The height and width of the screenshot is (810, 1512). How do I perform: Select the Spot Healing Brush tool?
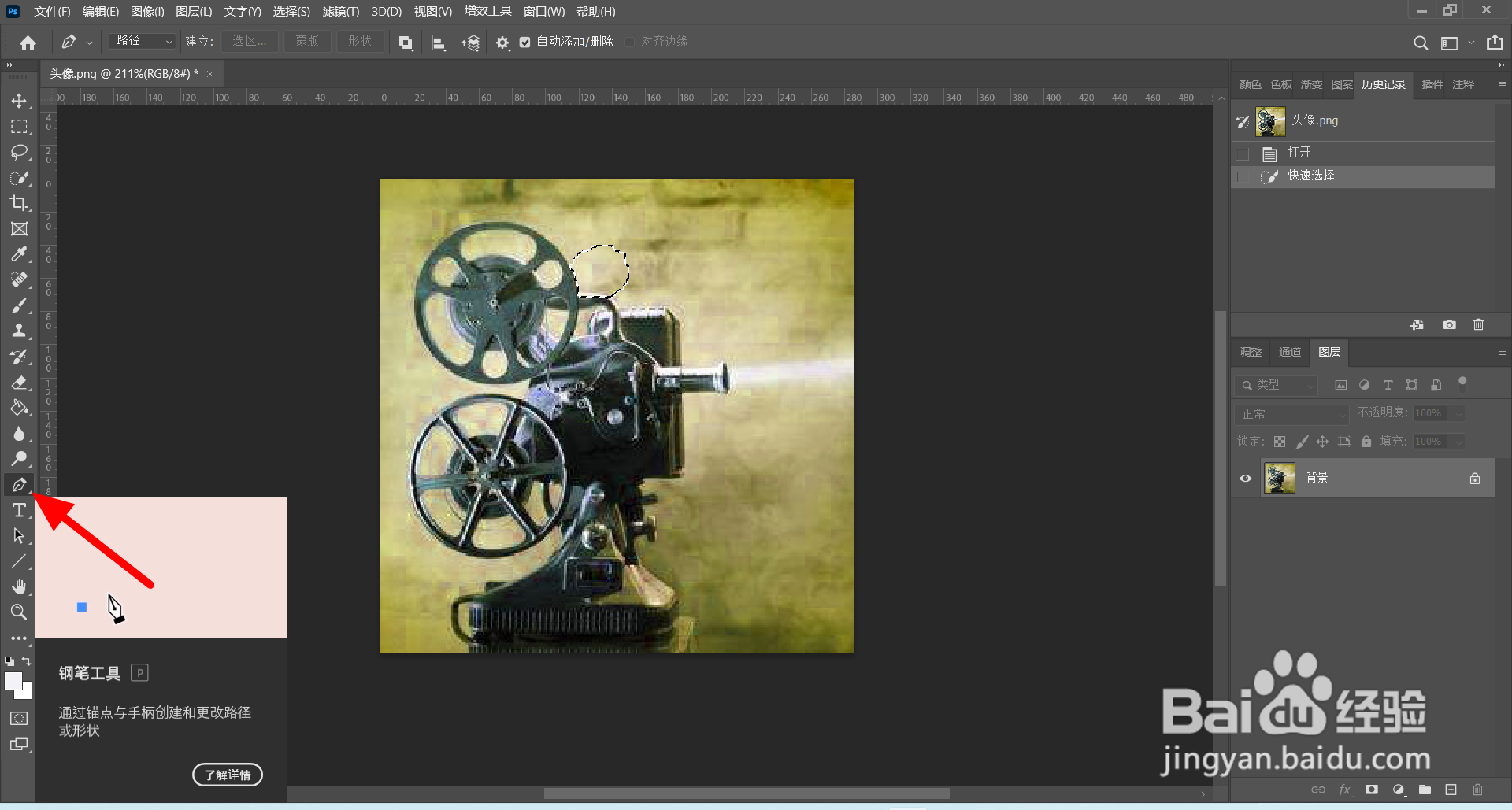point(19,280)
